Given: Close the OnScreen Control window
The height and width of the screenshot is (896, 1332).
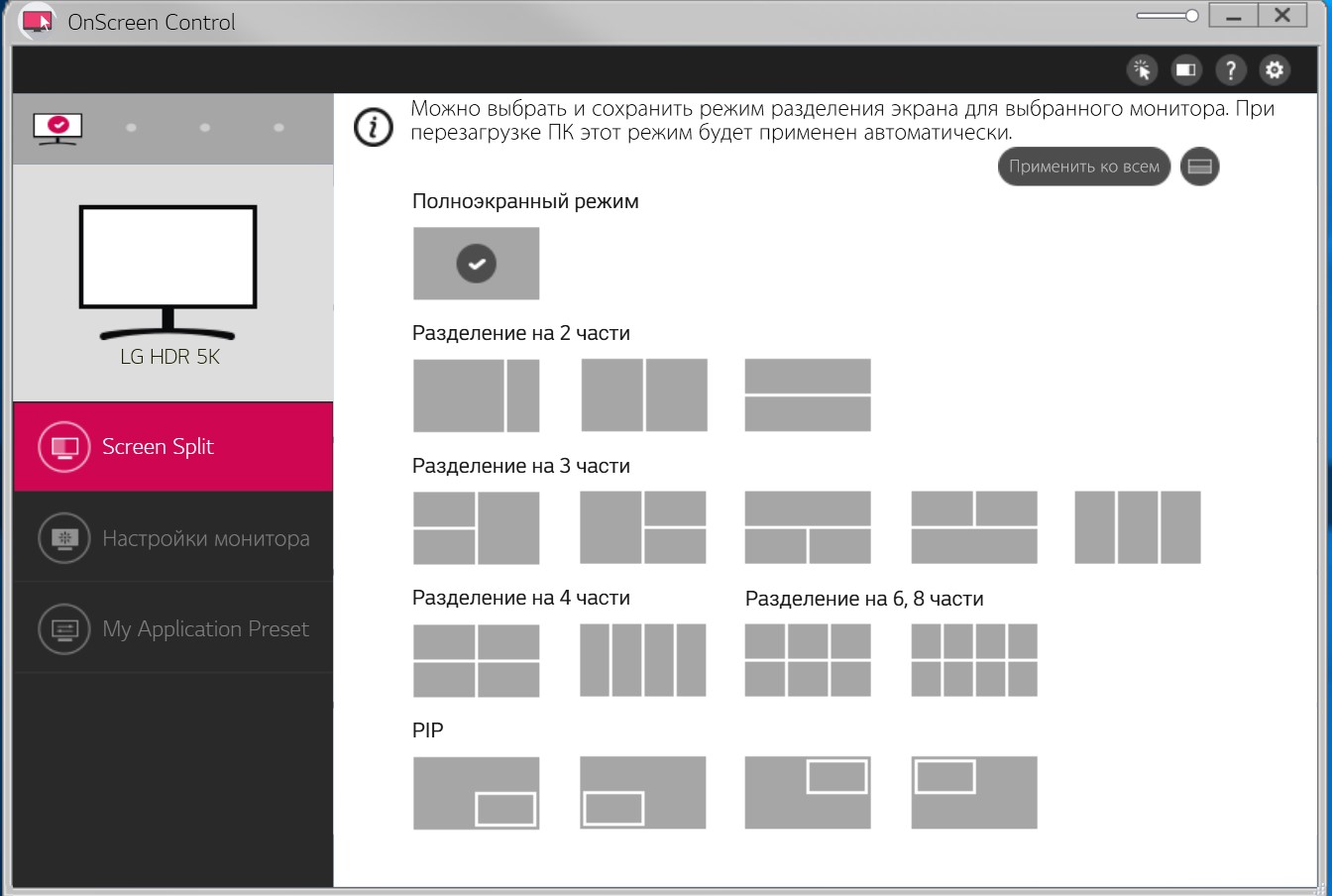Looking at the screenshot, I should click(x=1282, y=16).
